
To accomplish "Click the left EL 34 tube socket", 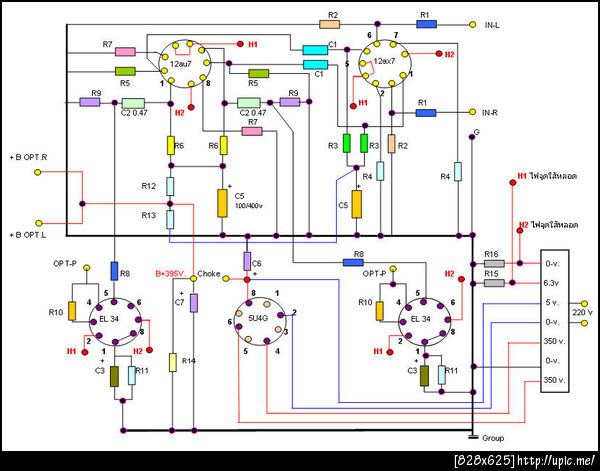I will pyautogui.click(x=116, y=322).
